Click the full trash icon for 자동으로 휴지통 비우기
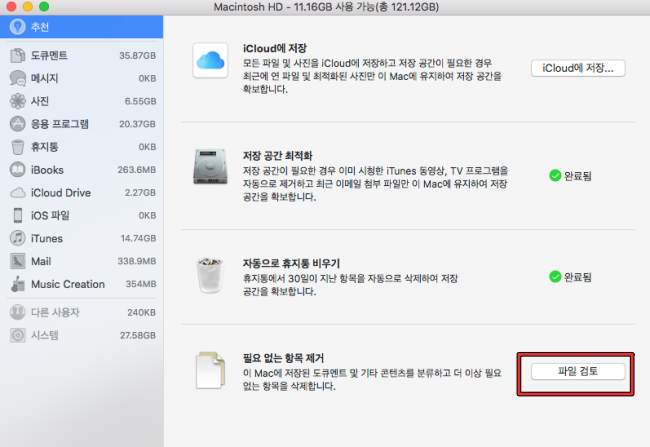Screen dimensions: 650x447 [210, 275]
